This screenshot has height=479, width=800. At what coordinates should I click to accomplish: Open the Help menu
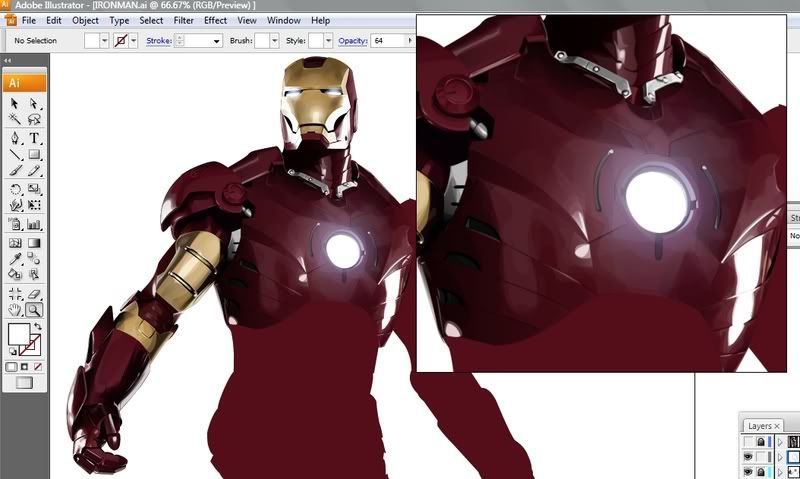pyautogui.click(x=320, y=20)
